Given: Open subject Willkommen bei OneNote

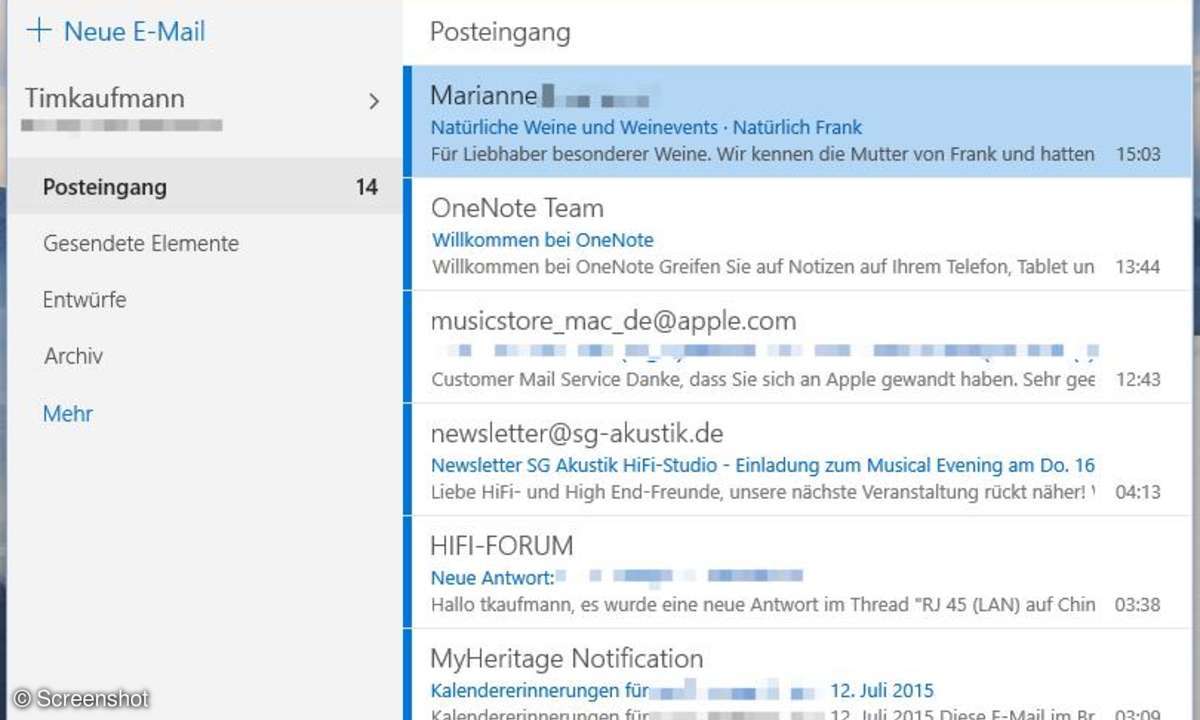Looking at the screenshot, I should 543,240.
